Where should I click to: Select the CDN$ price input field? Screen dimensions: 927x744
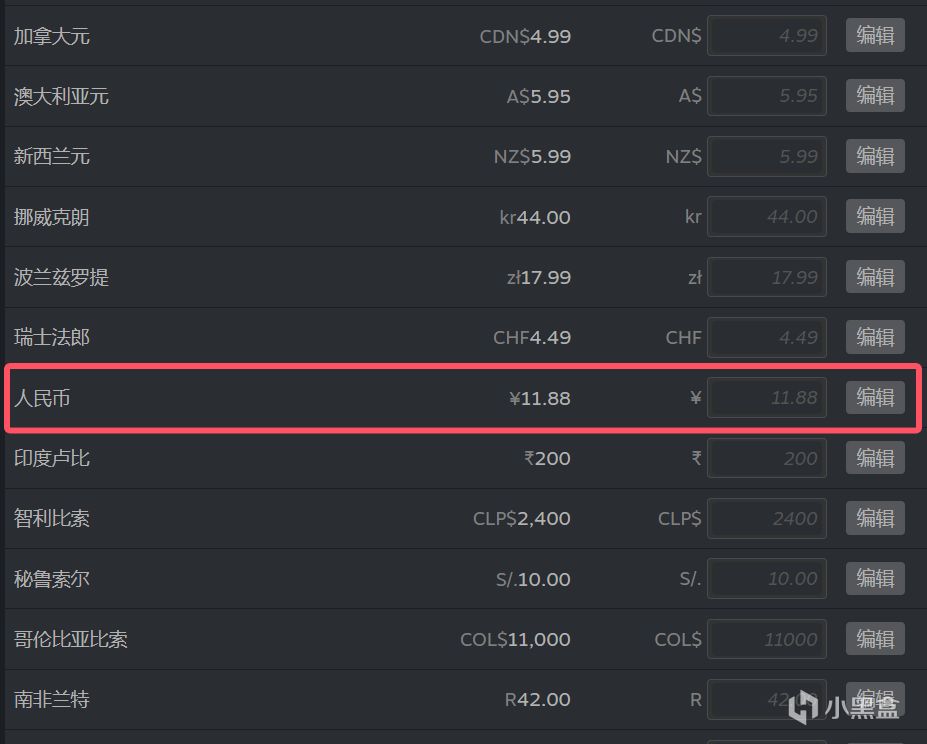(x=767, y=35)
